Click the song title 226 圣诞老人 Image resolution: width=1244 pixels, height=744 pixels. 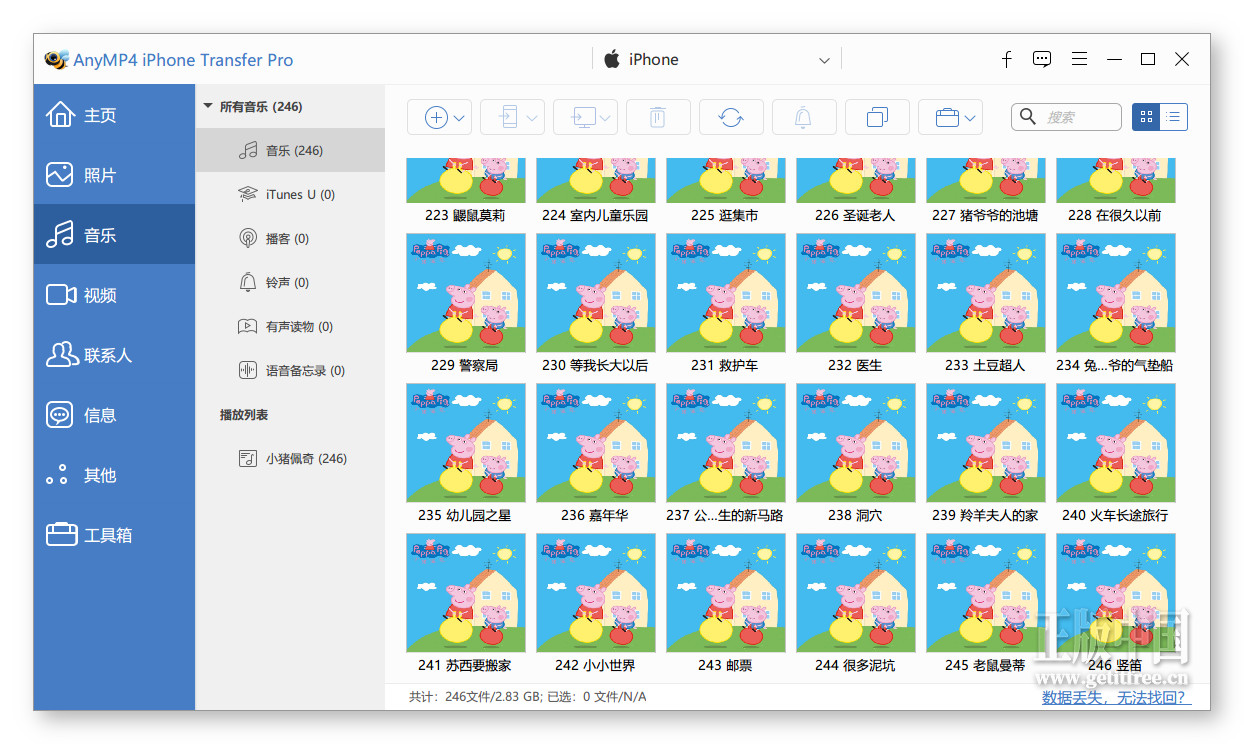click(x=855, y=215)
